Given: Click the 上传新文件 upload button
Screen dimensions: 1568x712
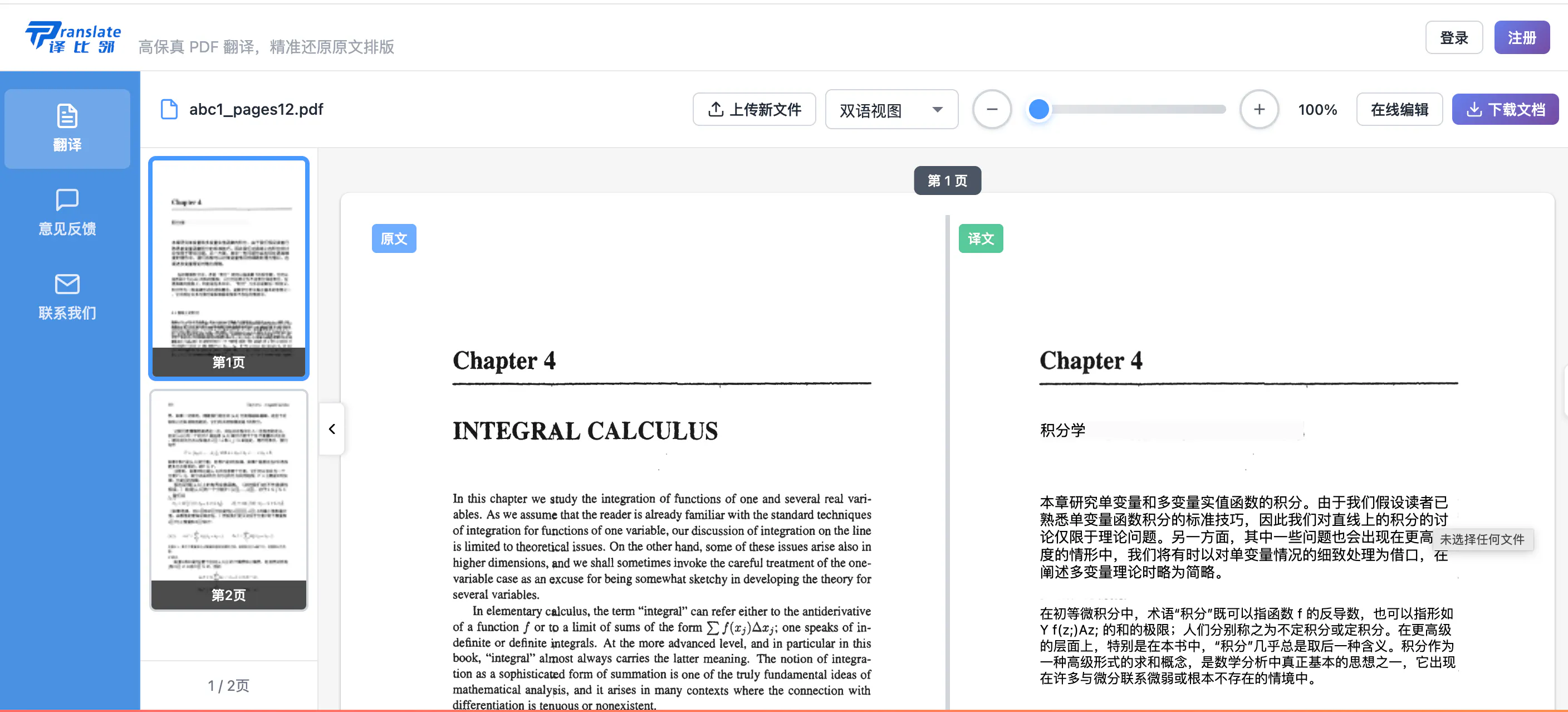Looking at the screenshot, I should click(x=754, y=110).
